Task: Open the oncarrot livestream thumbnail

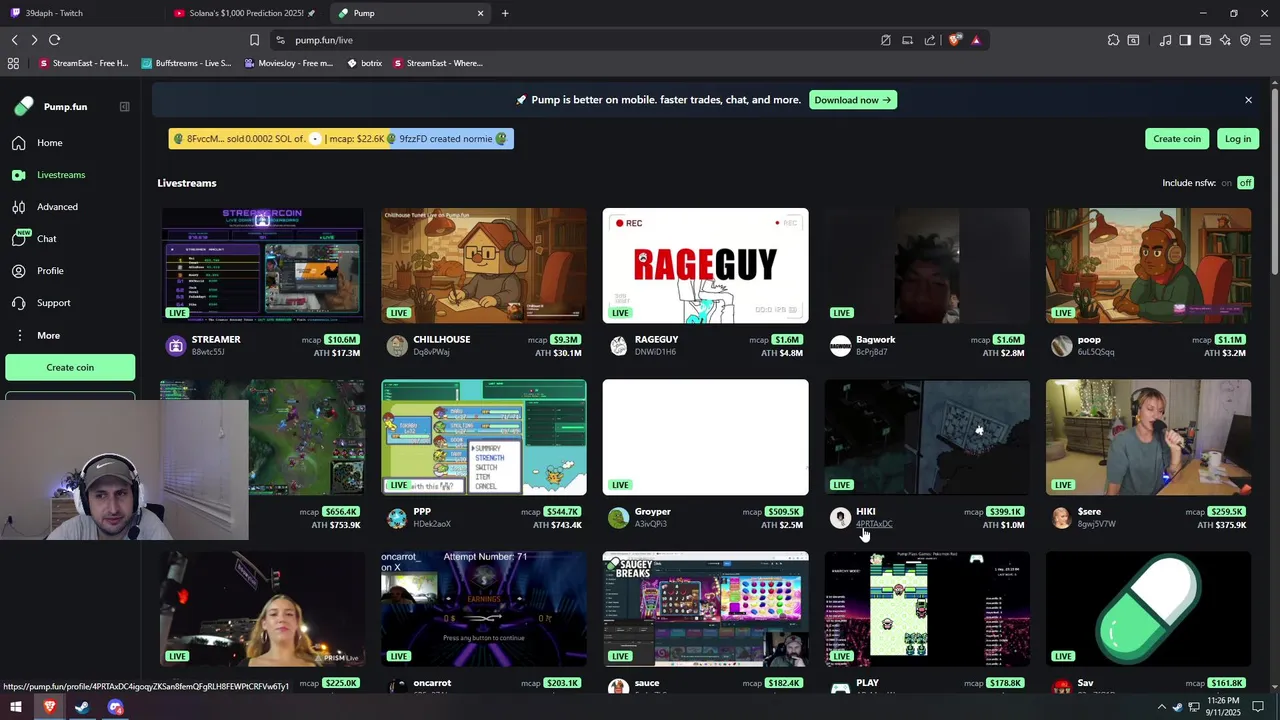Action: pyautogui.click(x=484, y=609)
